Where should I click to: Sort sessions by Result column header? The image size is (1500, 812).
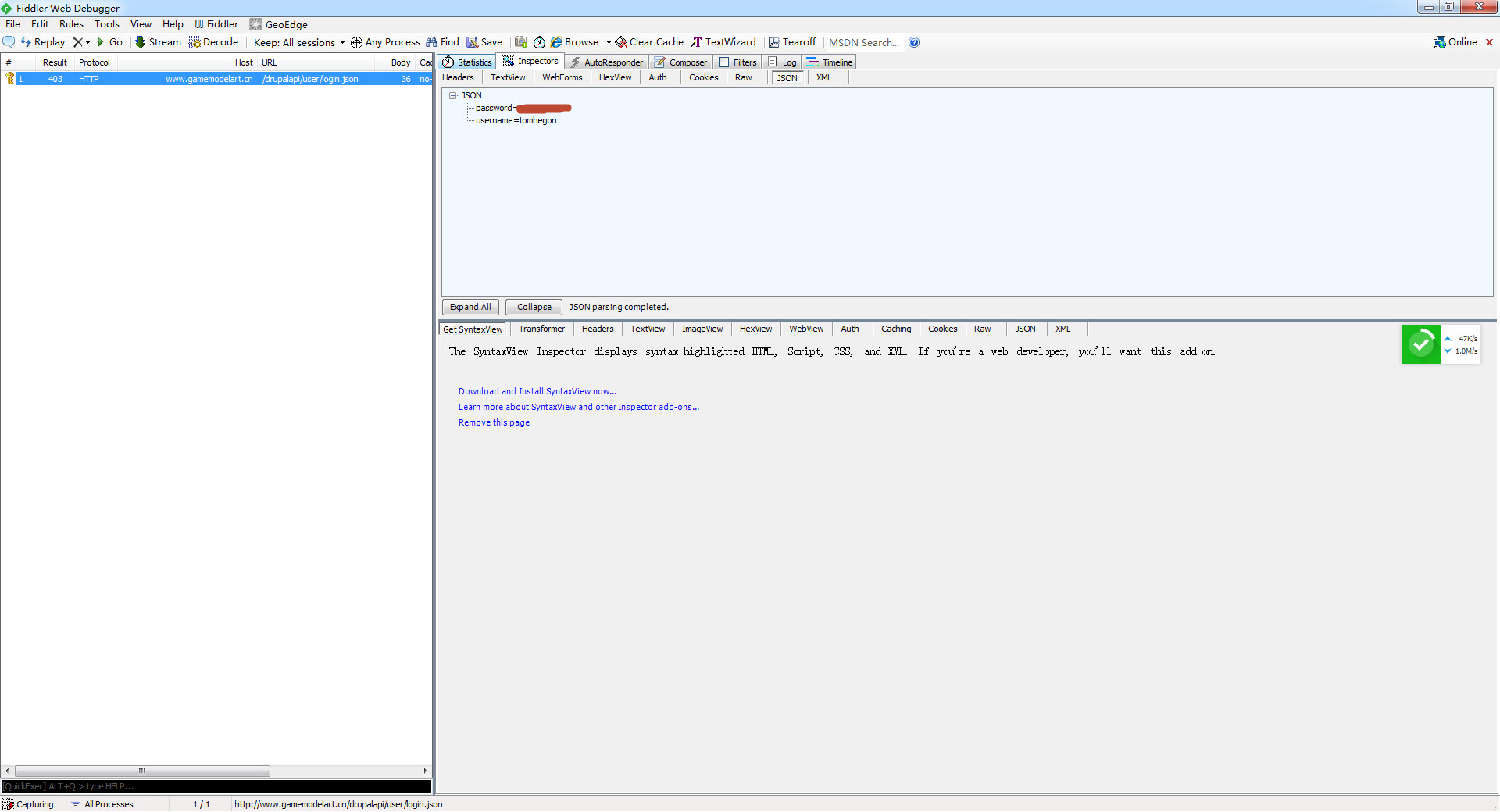(x=55, y=62)
